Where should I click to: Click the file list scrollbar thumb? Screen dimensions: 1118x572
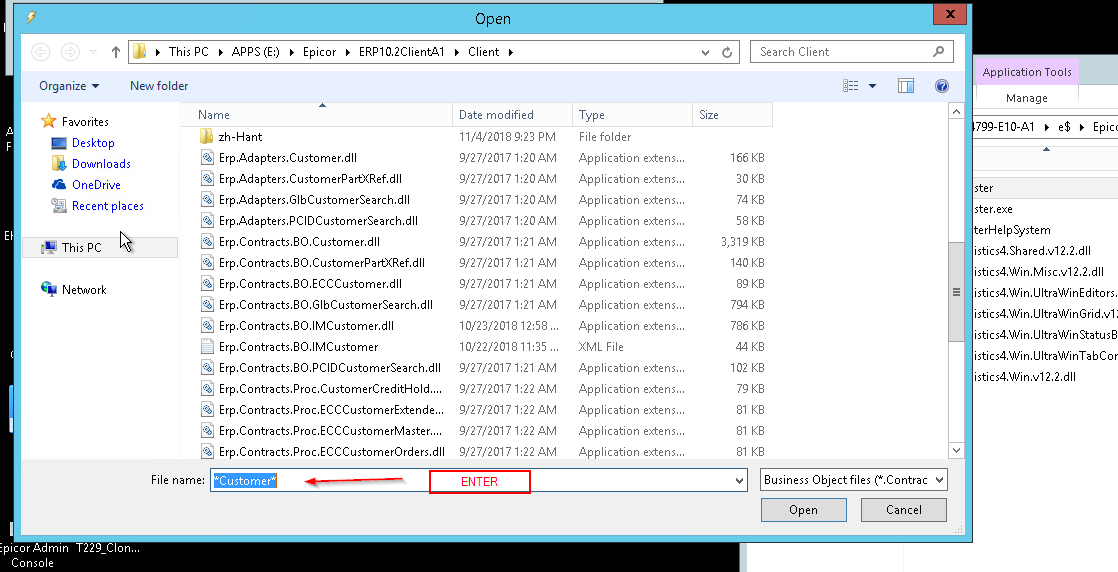[x=956, y=292]
